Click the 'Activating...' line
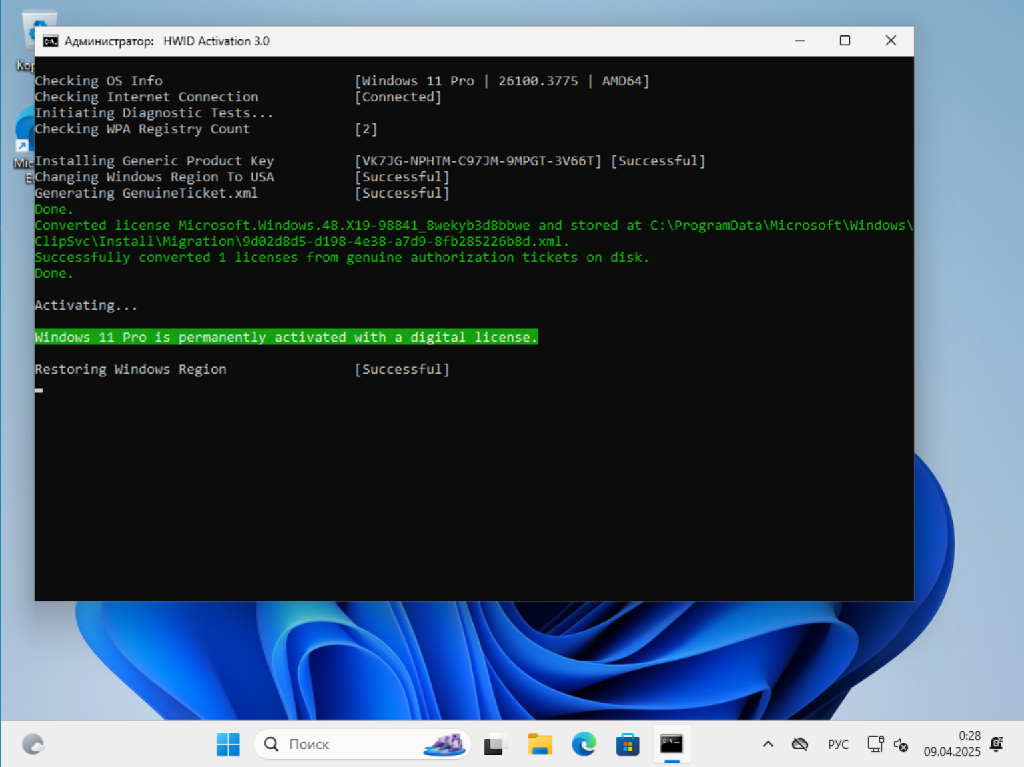 point(86,305)
